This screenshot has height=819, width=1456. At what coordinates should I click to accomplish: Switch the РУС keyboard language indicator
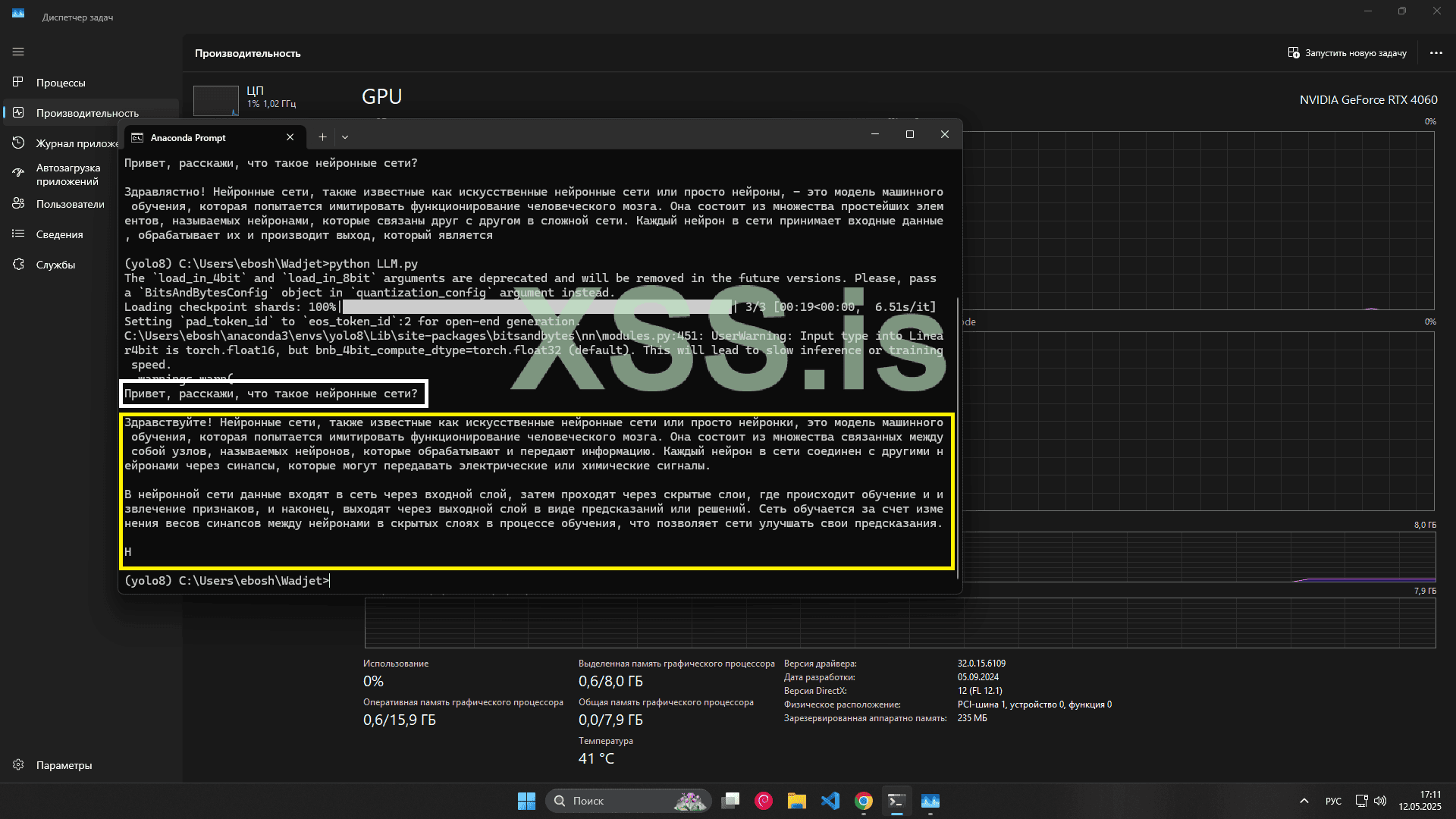pos(1333,801)
